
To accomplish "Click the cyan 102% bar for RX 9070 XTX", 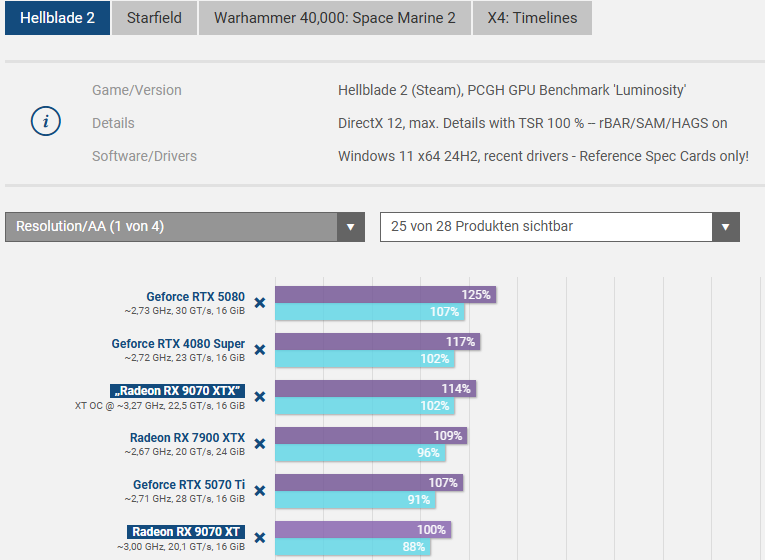I will pos(365,406).
